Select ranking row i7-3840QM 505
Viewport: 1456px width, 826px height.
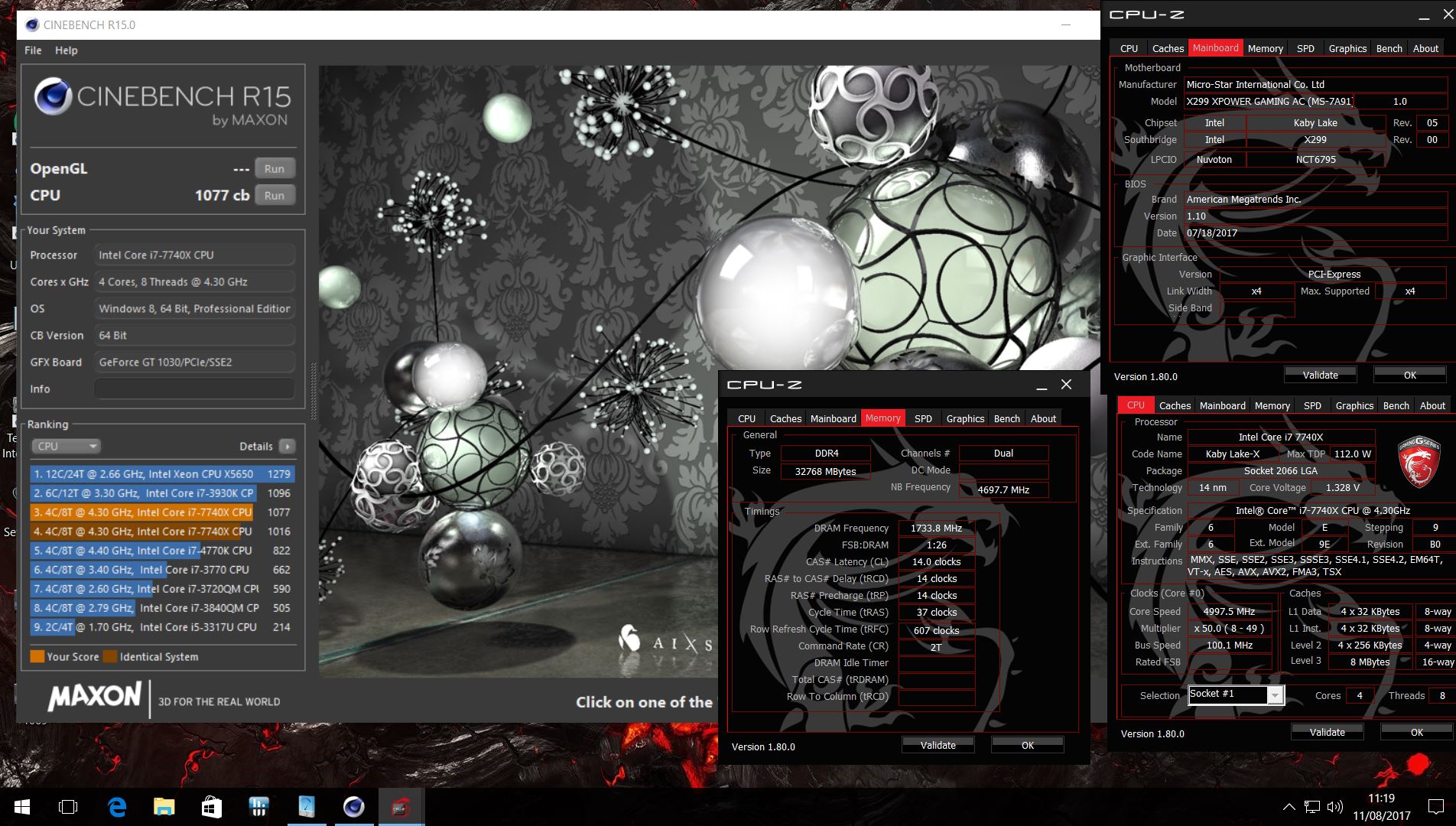point(162,608)
